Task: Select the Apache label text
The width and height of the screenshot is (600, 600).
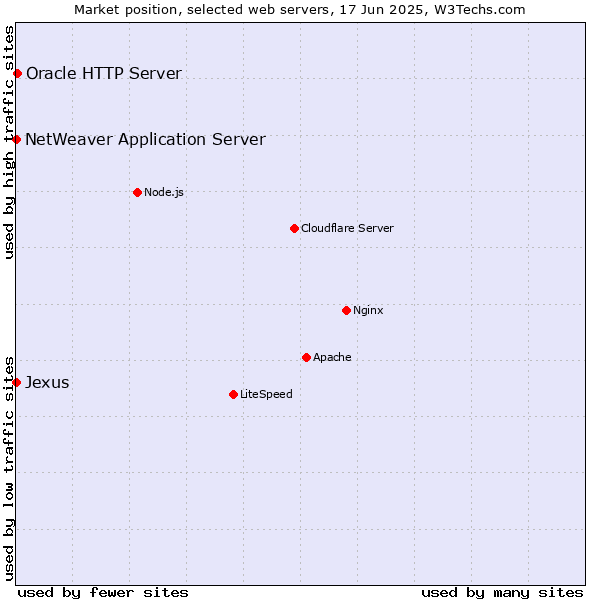Action: click(332, 357)
